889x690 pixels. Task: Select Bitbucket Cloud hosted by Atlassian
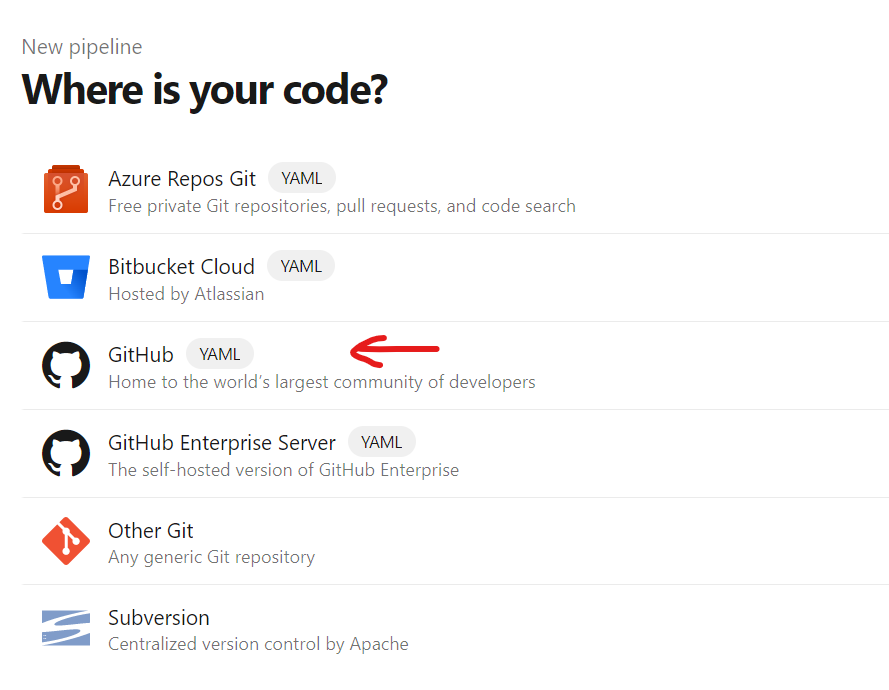point(181,267)
